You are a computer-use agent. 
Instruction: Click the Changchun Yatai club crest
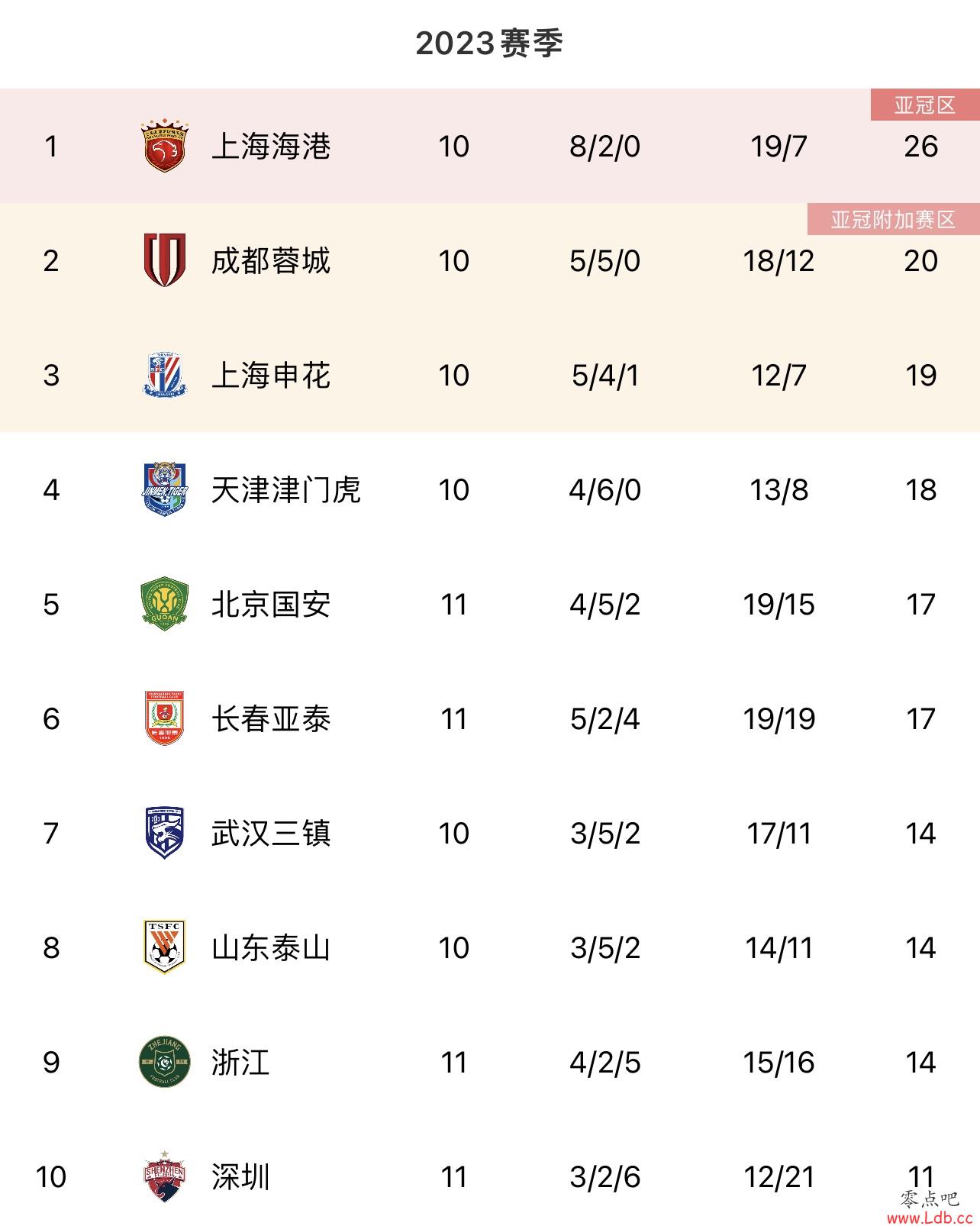coord(164,718)
